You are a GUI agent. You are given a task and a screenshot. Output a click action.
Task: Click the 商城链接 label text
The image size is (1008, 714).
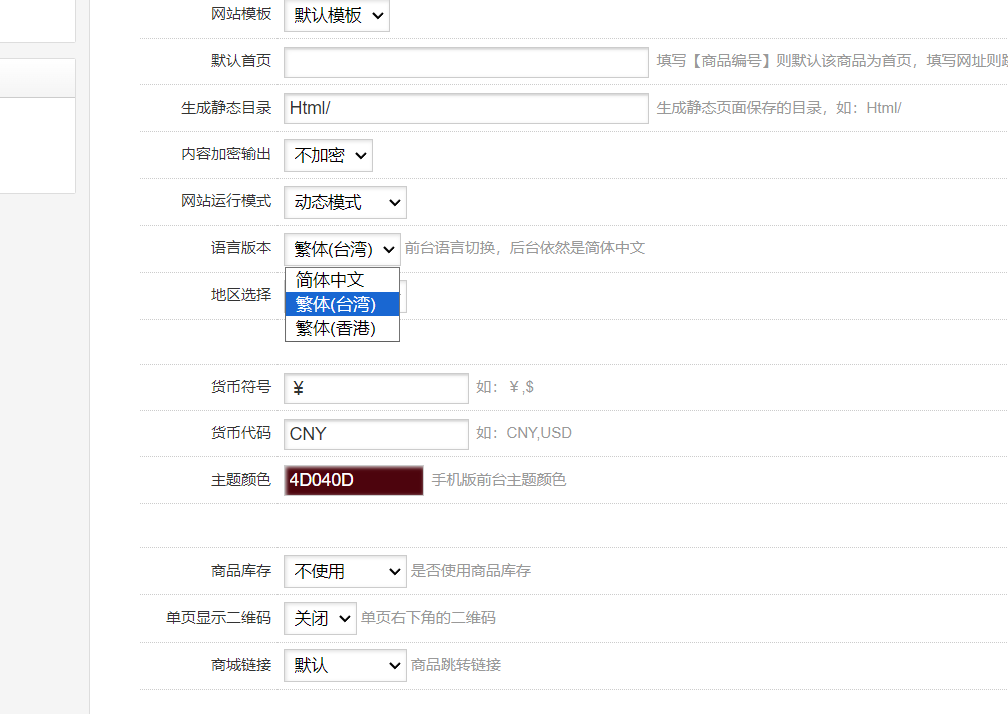pos(241,665)
